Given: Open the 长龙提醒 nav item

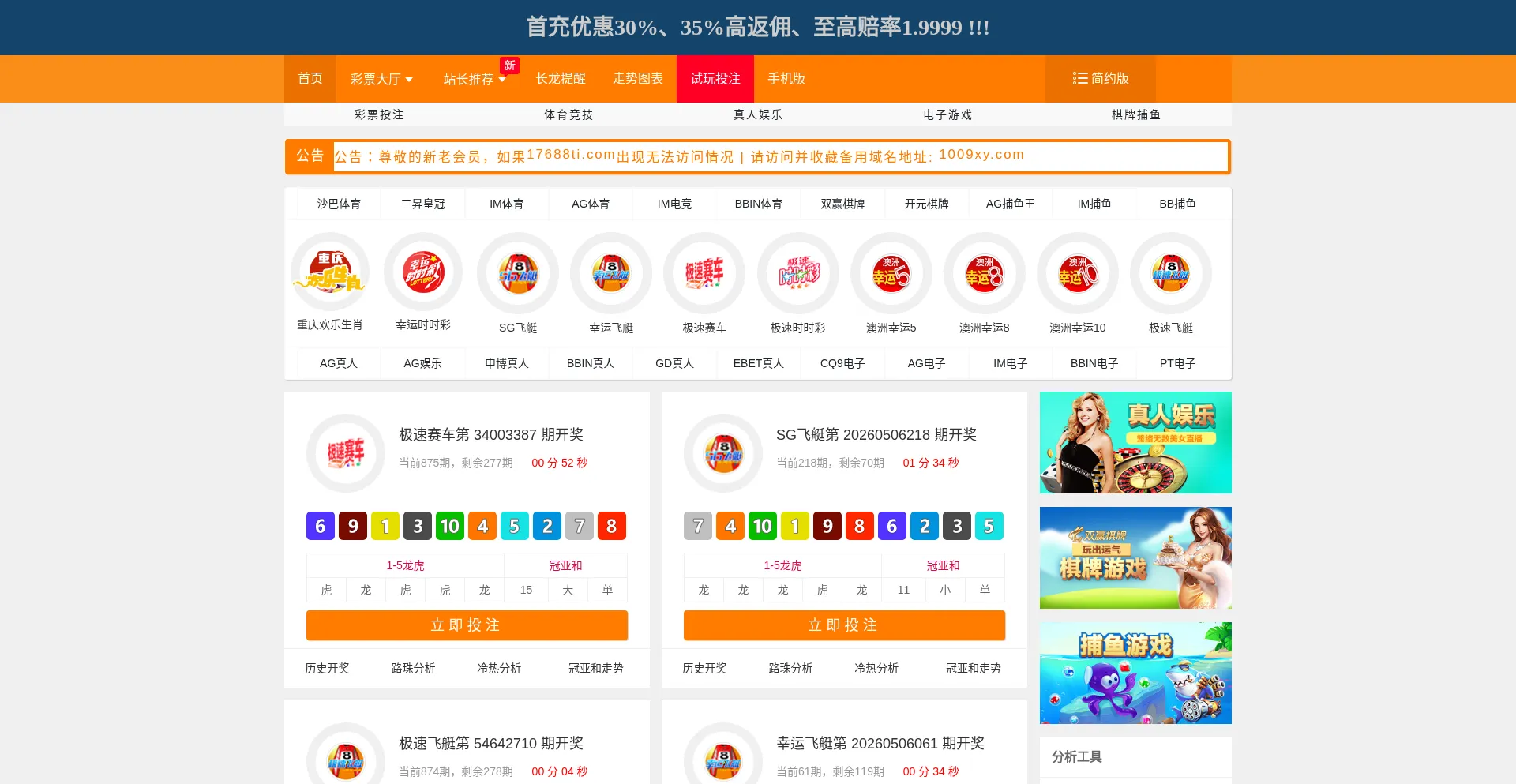Looking at the screenshot, I should (561, 79).
